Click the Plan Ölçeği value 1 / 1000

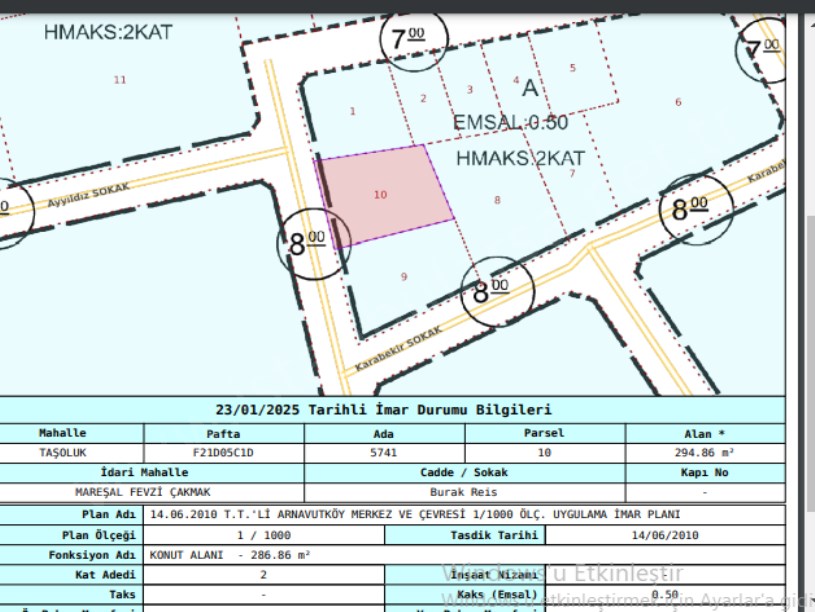click(x=265, y=535)
